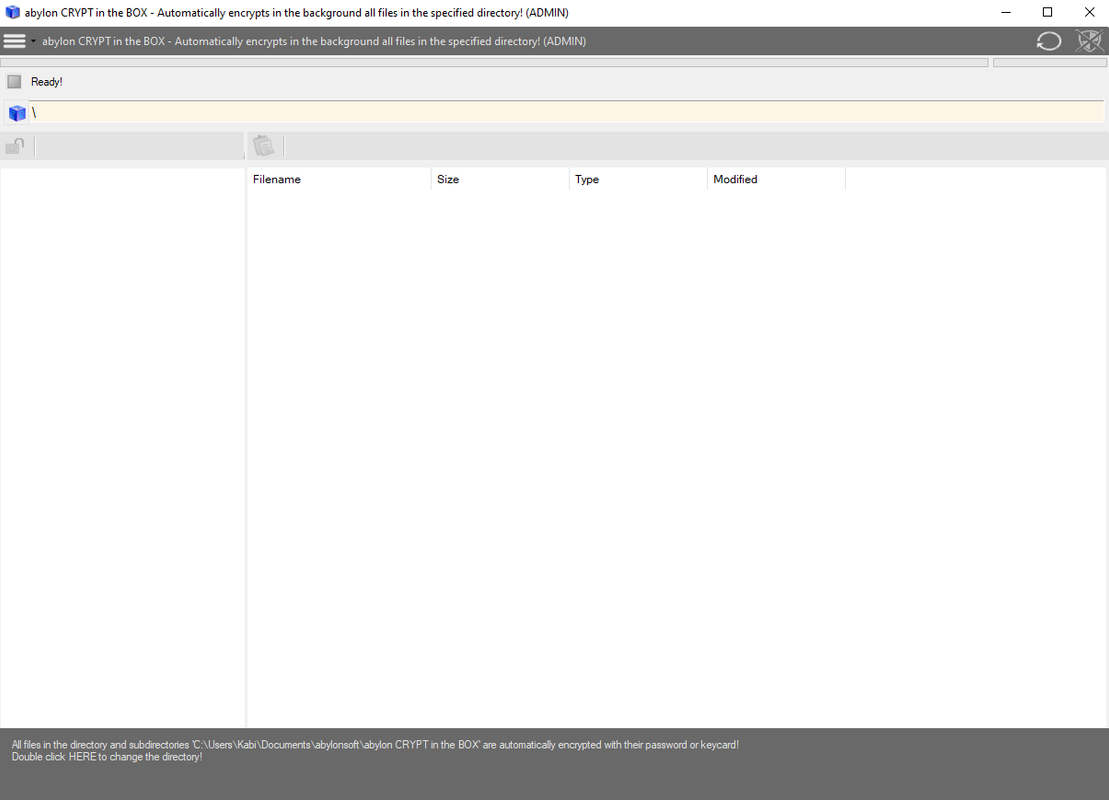
Task: Click the 'Ready!' status text
Action: (x=47, y=82)
